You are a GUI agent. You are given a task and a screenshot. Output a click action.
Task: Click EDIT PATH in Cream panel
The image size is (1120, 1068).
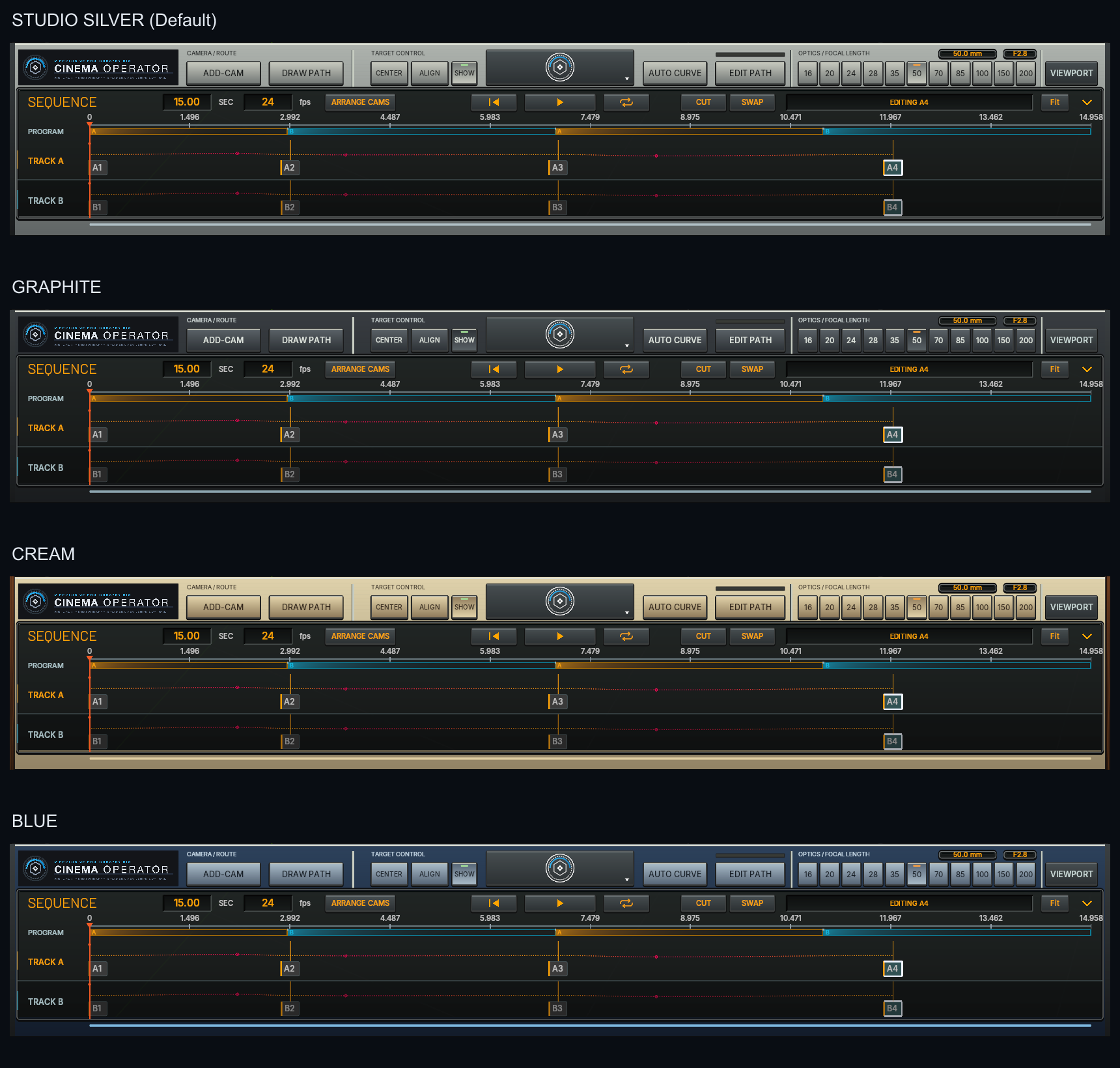(750, 607)
